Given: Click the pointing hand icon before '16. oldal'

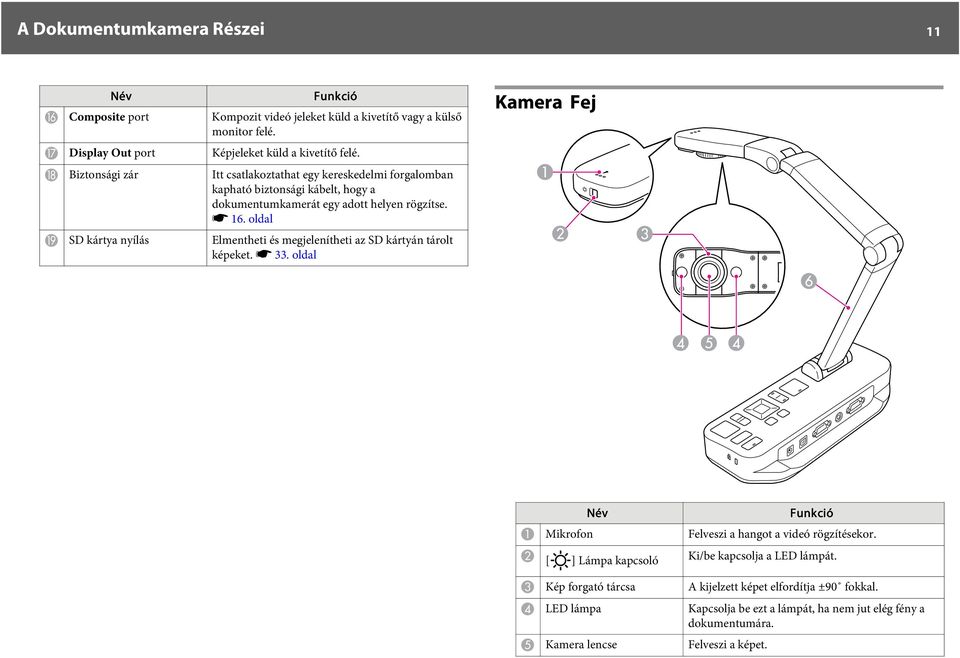Looking at the screenshot, I should coord(220,219).
